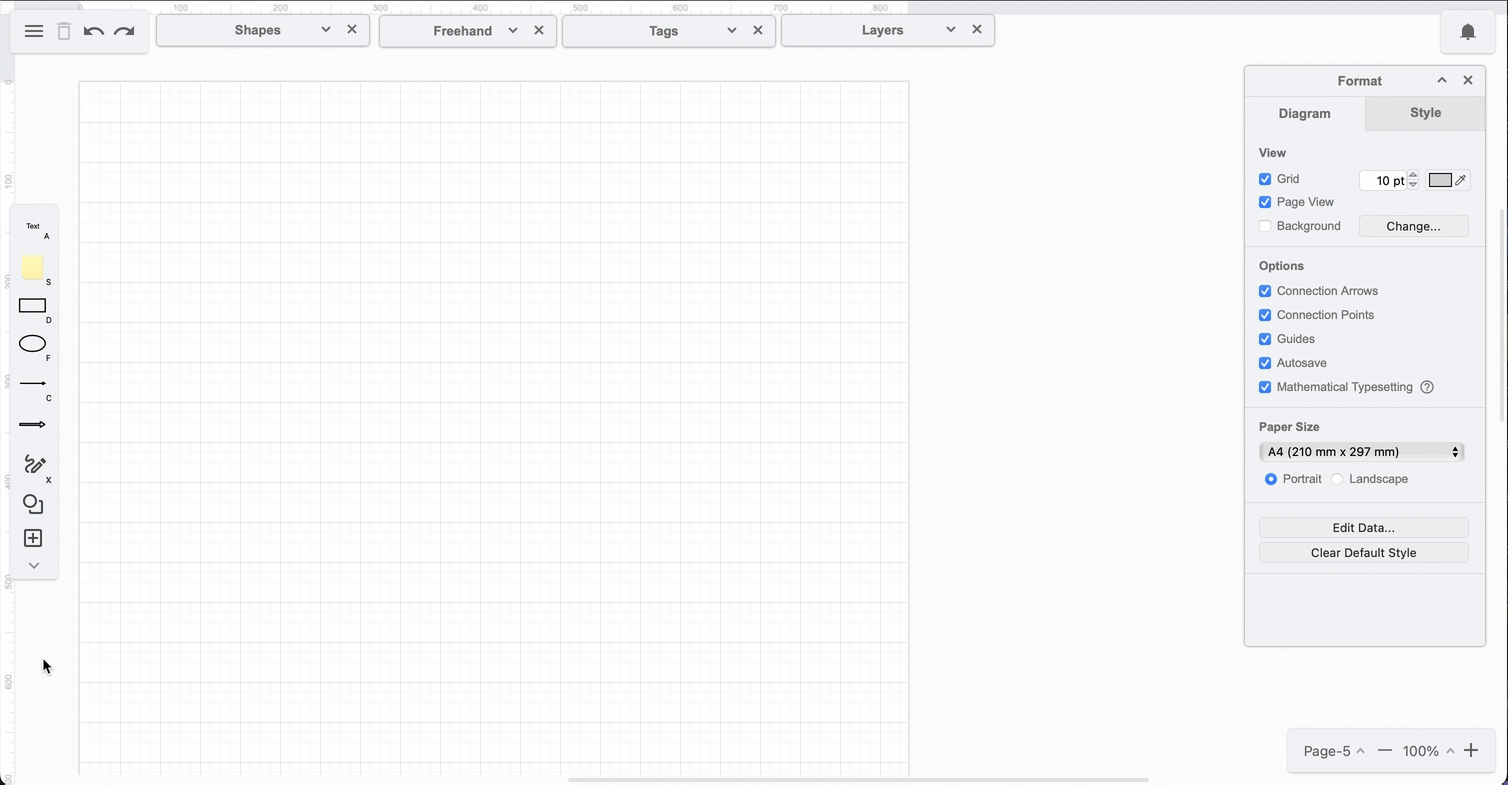Click the arrow connector tool

tap(32, 424)
